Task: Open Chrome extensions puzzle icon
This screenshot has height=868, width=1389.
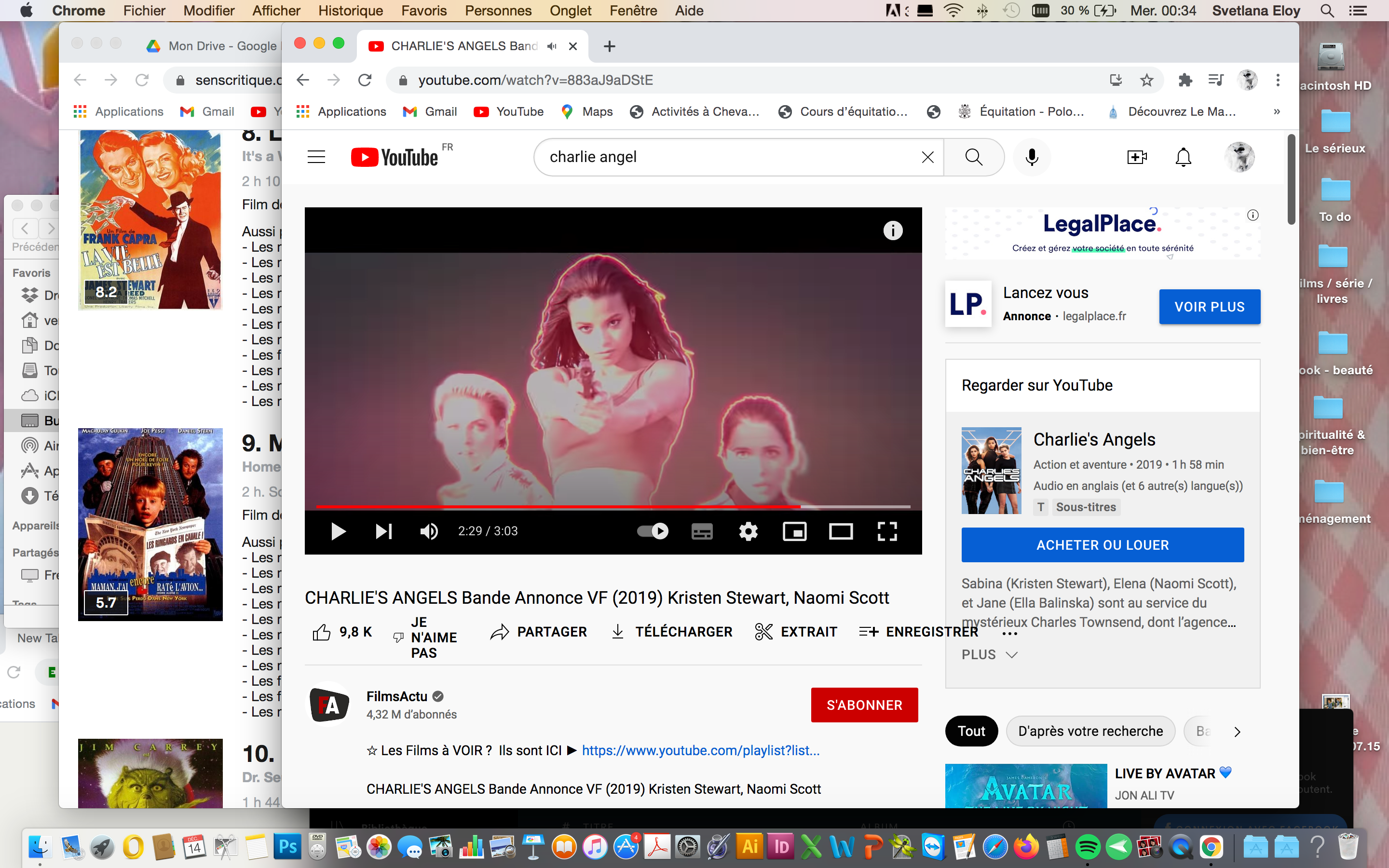Action: [1185, 80]
